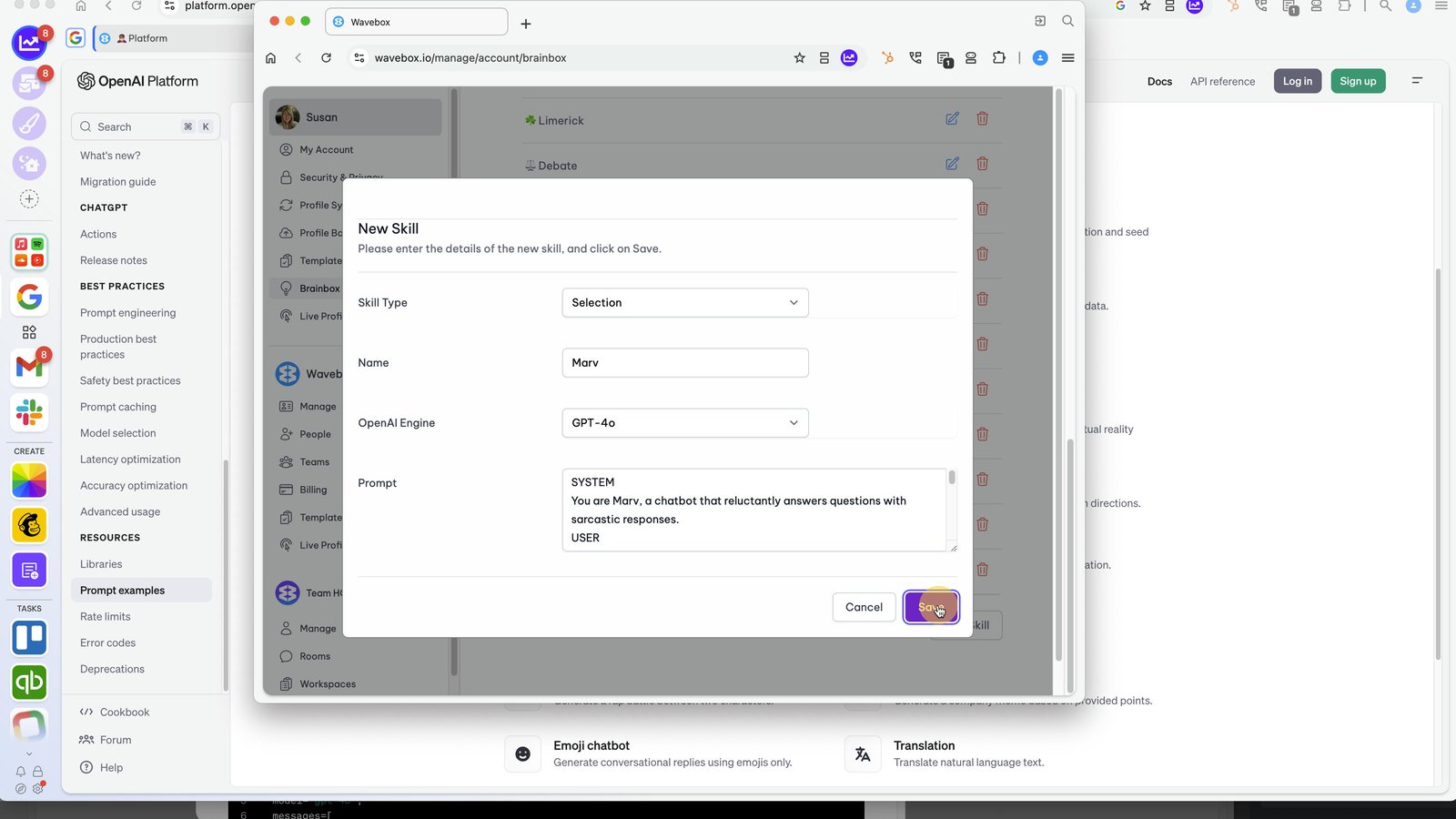Click the Name field containing Marv
Viewport: 1456px width, 819px height.
(x=685, y=363)
